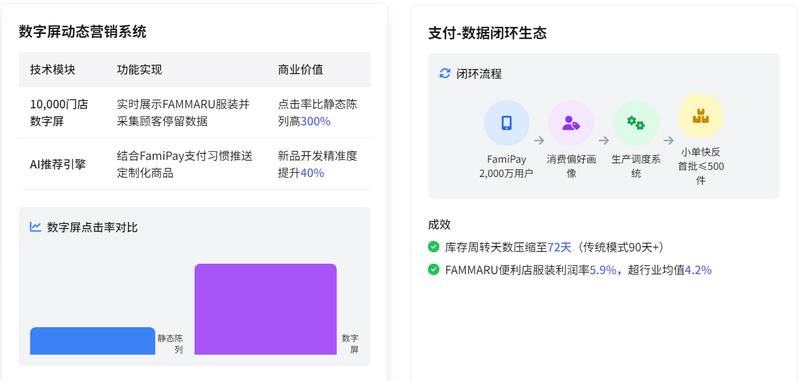The height and width of the screenshot is (381, 800).
Task: Click the 40% precision improvement value
Action: pos(312,173)
